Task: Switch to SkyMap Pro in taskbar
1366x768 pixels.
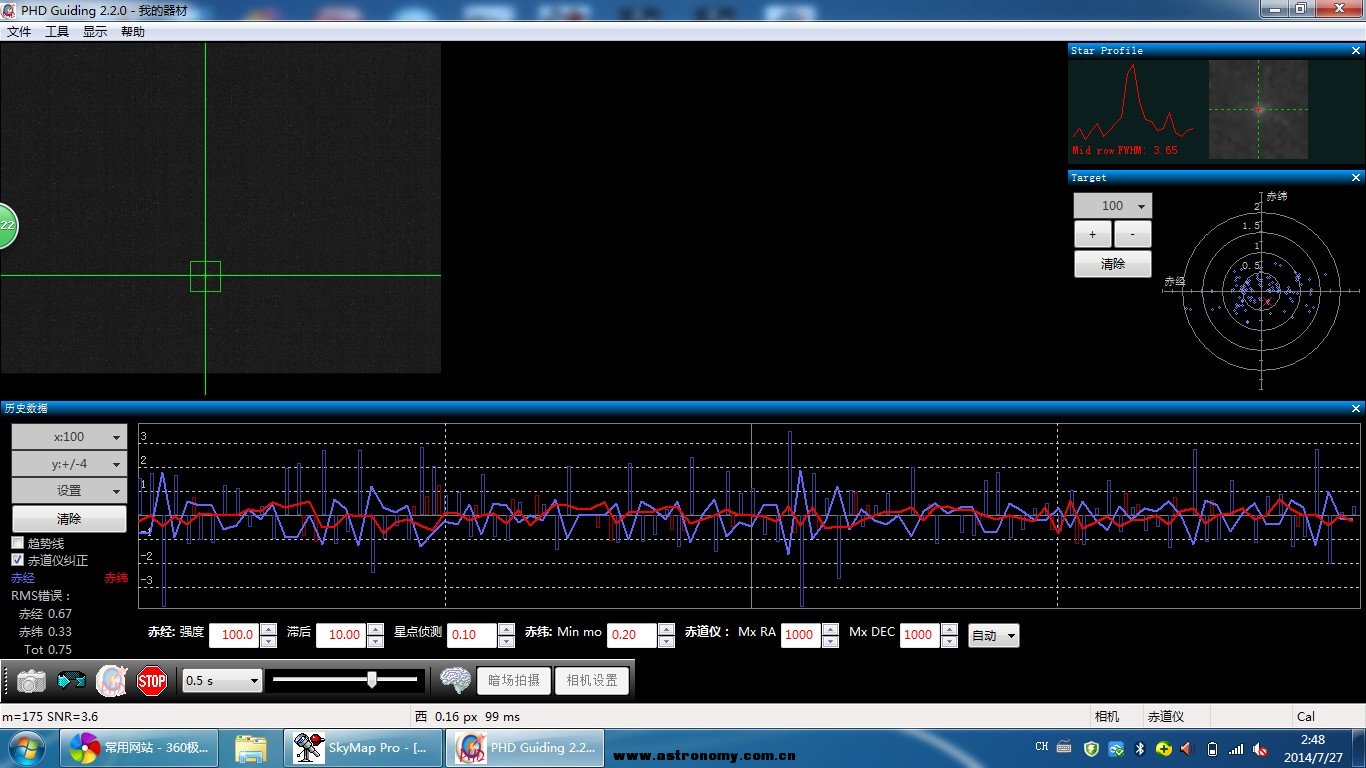Action: pyautogui.click(x=363, y=748)
